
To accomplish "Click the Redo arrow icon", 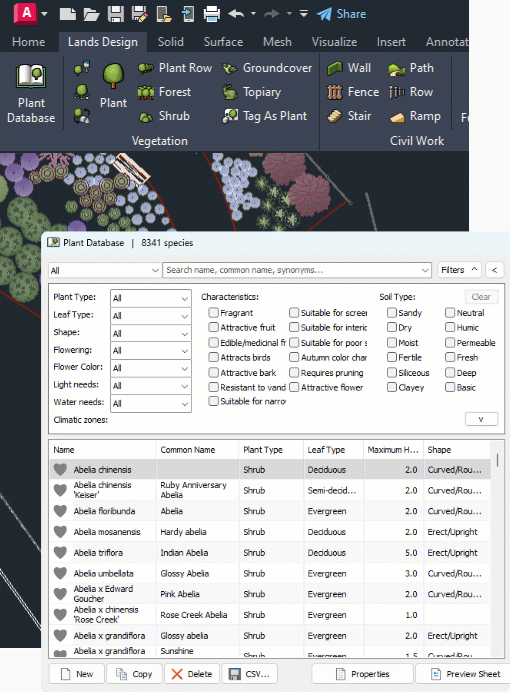I will point(272,14).
